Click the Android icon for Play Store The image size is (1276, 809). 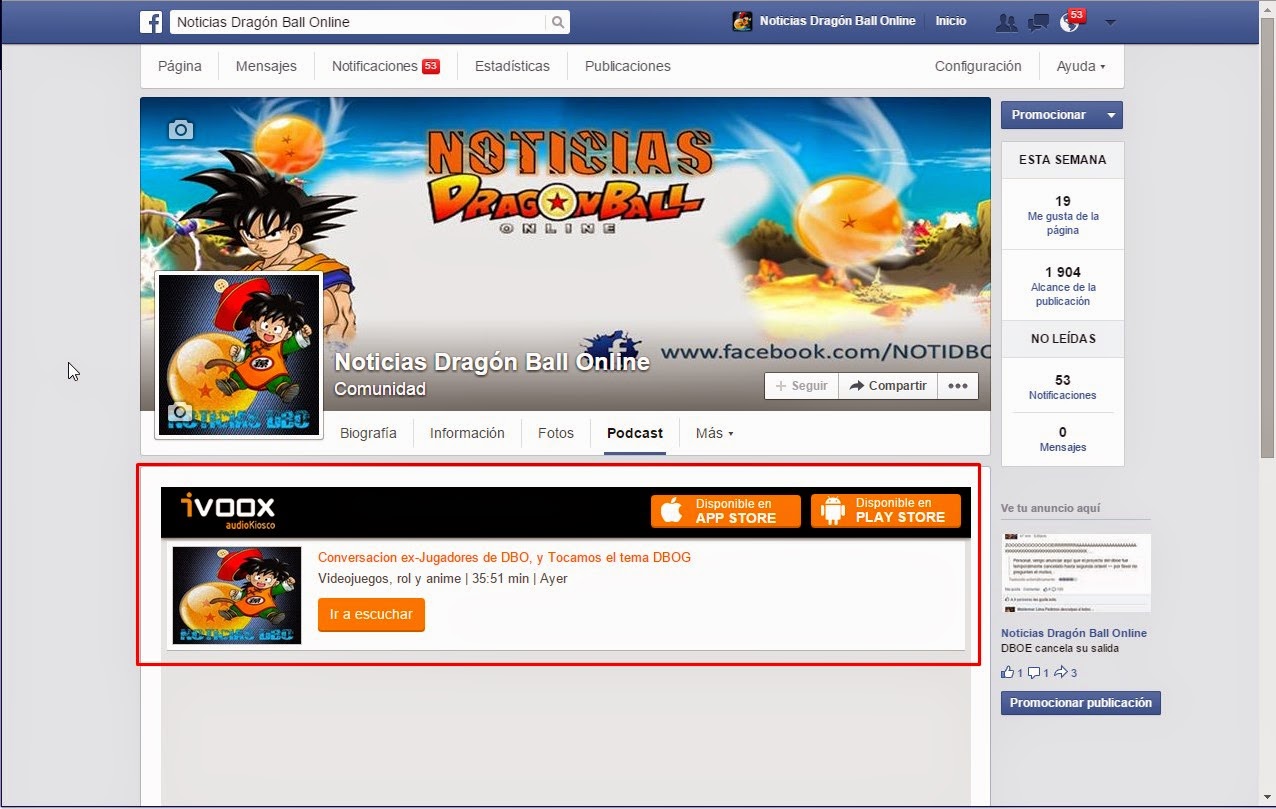[832, 511]
